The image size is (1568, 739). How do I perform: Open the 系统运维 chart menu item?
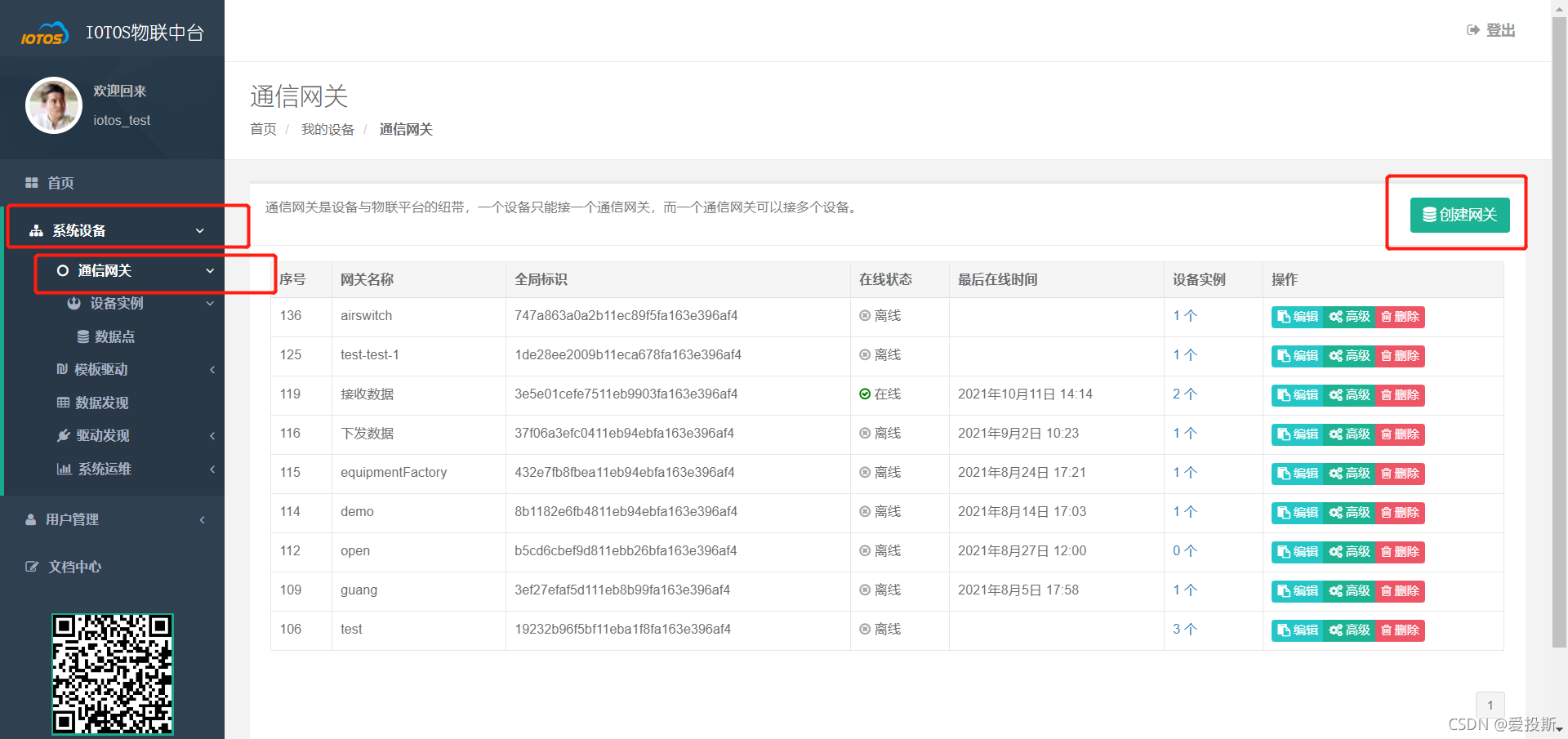[104, 469]
